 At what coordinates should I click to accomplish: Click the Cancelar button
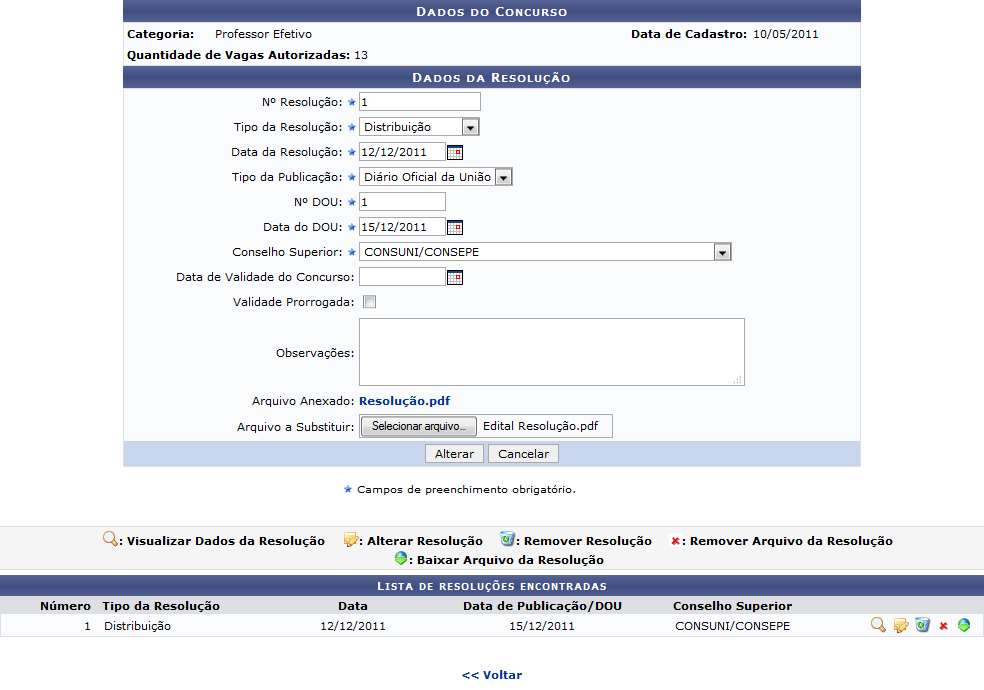tap(524, 454)
